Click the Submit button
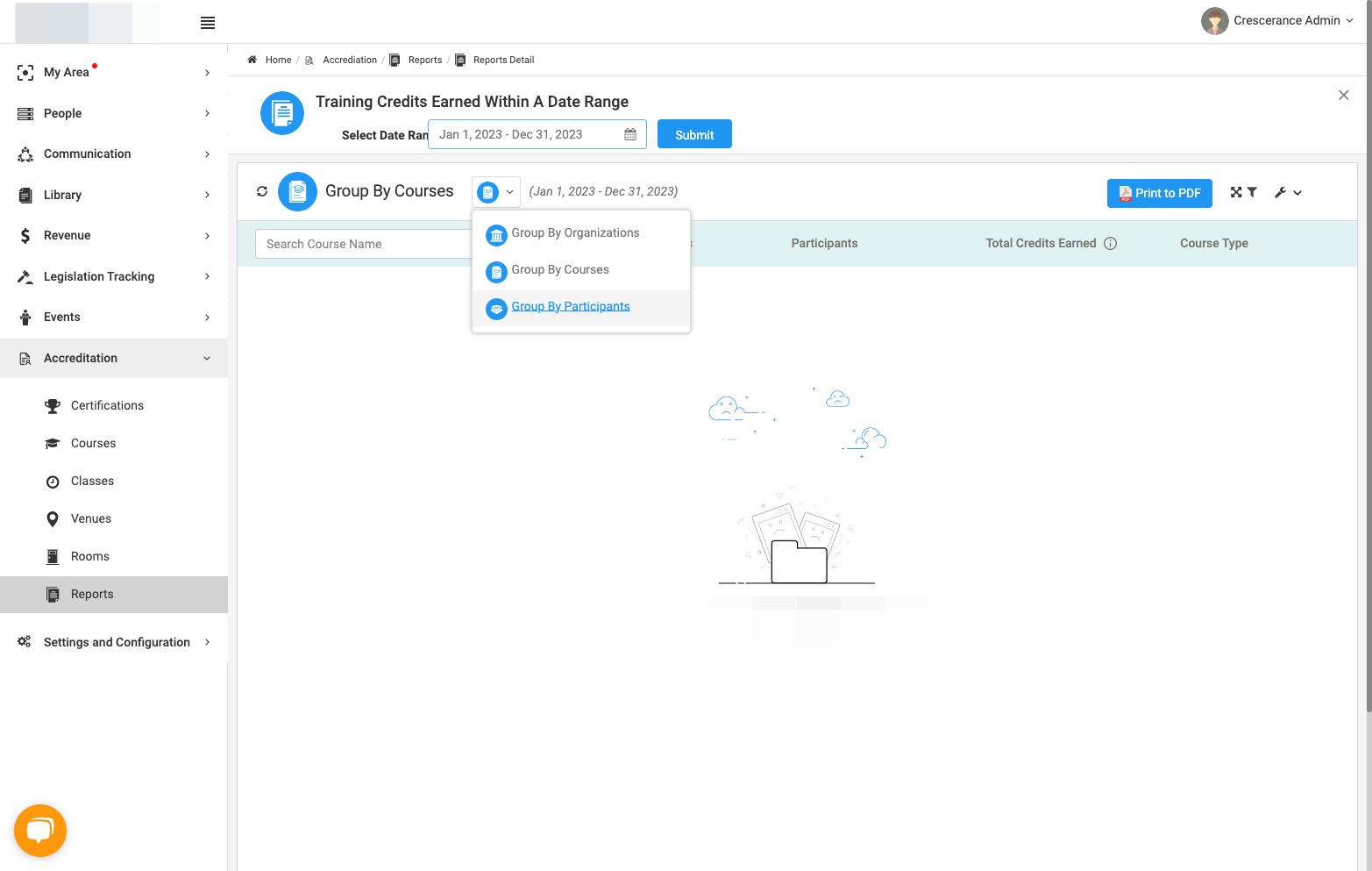This screenshot has height=871, width=1372. pos(694,134)
